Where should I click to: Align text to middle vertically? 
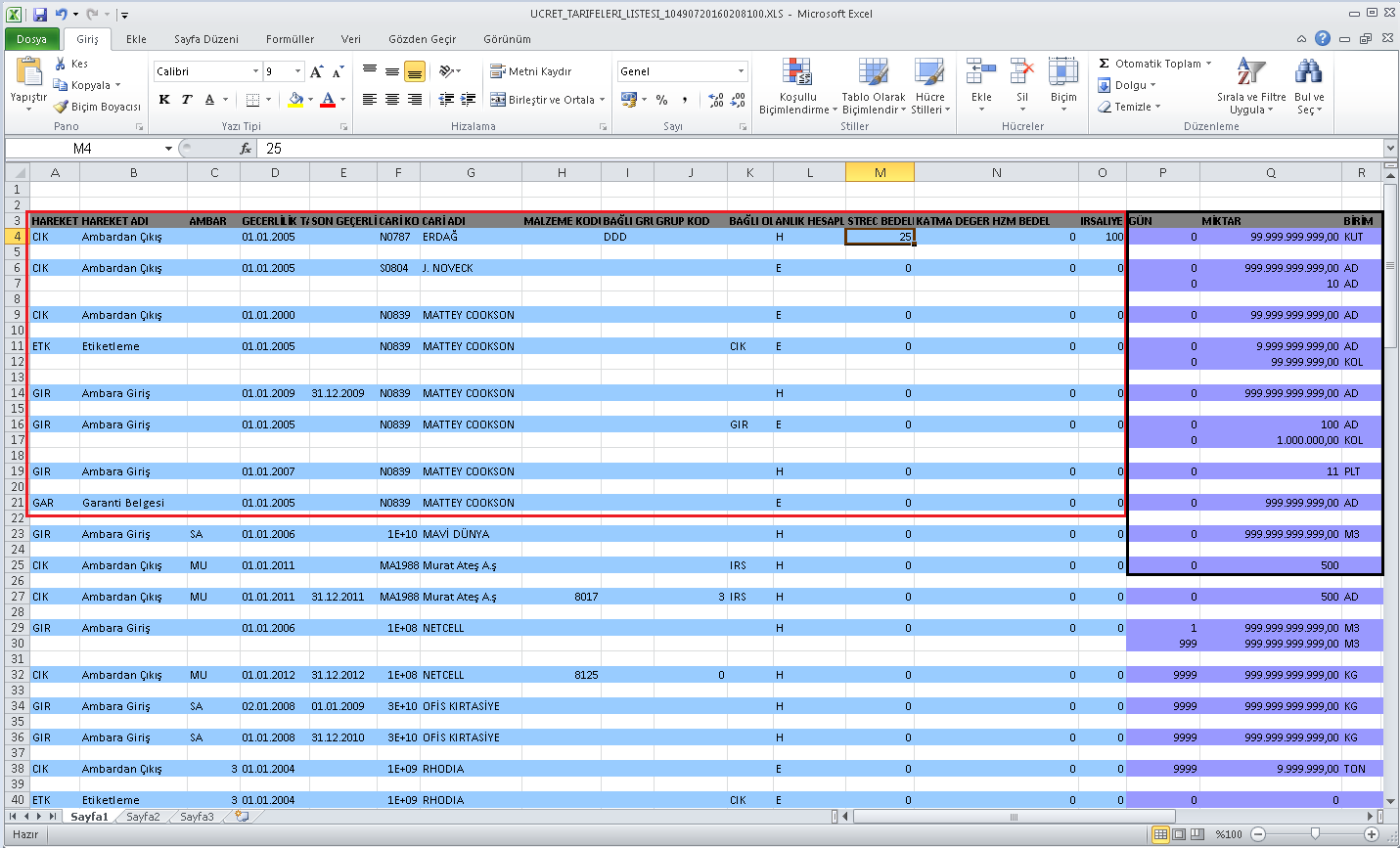[391, 71]
